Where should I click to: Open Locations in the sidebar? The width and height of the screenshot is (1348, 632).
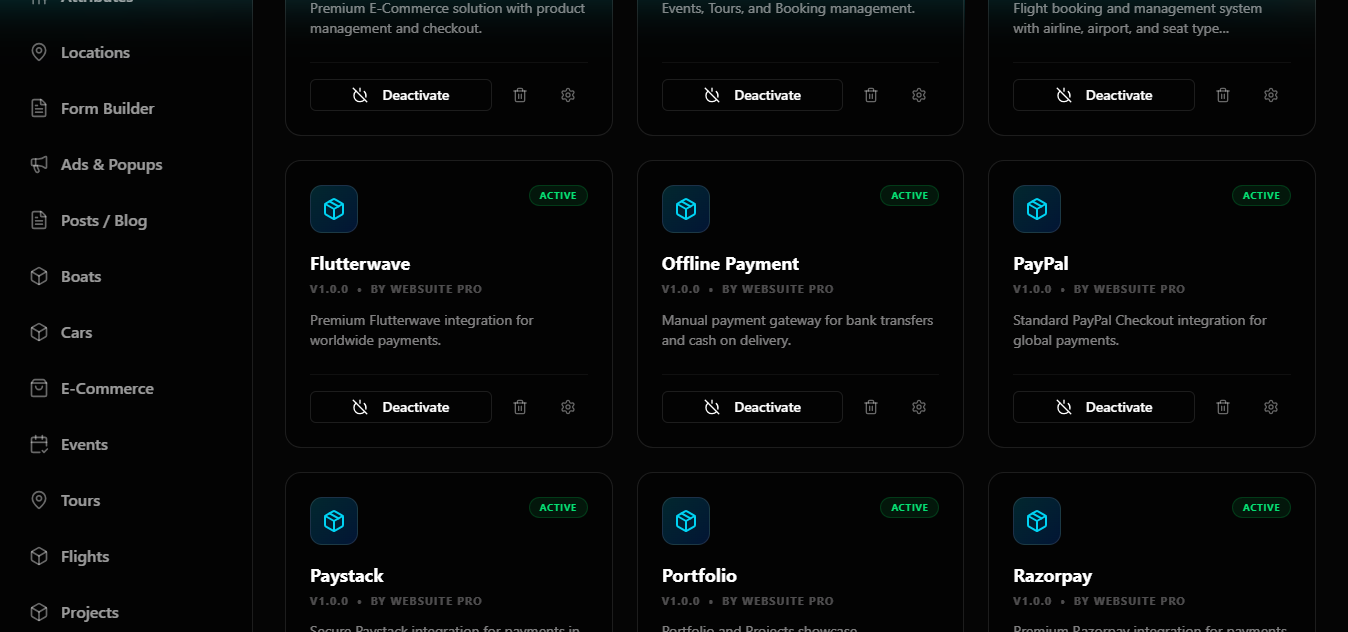[95, 52]
